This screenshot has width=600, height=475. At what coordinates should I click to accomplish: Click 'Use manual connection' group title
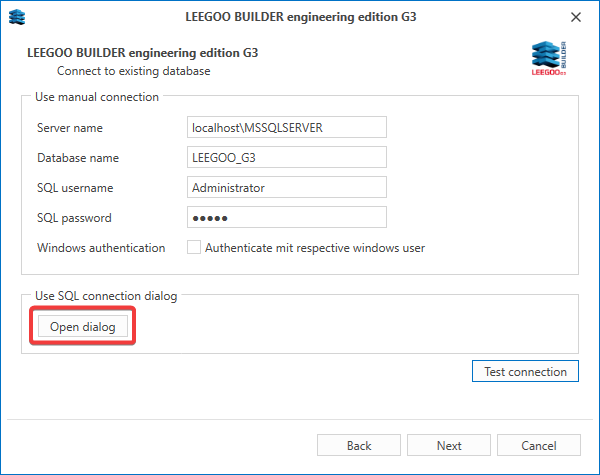(97, 97)
